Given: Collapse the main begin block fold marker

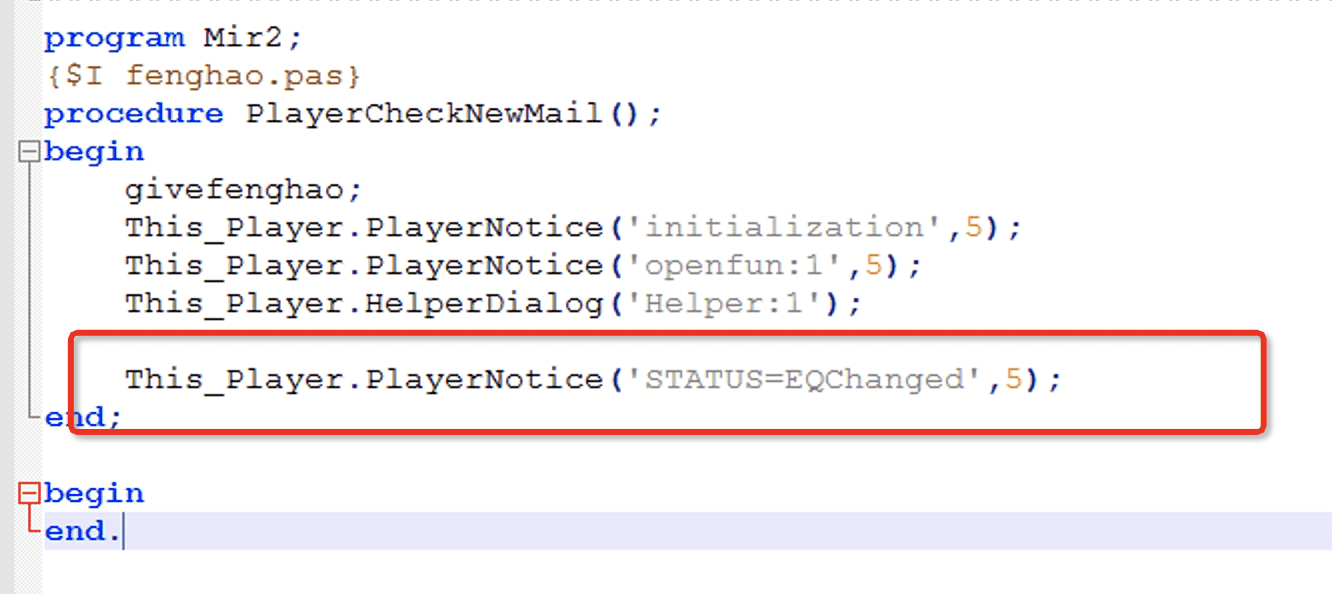Looking at the screenshot, I should [30, 494].
